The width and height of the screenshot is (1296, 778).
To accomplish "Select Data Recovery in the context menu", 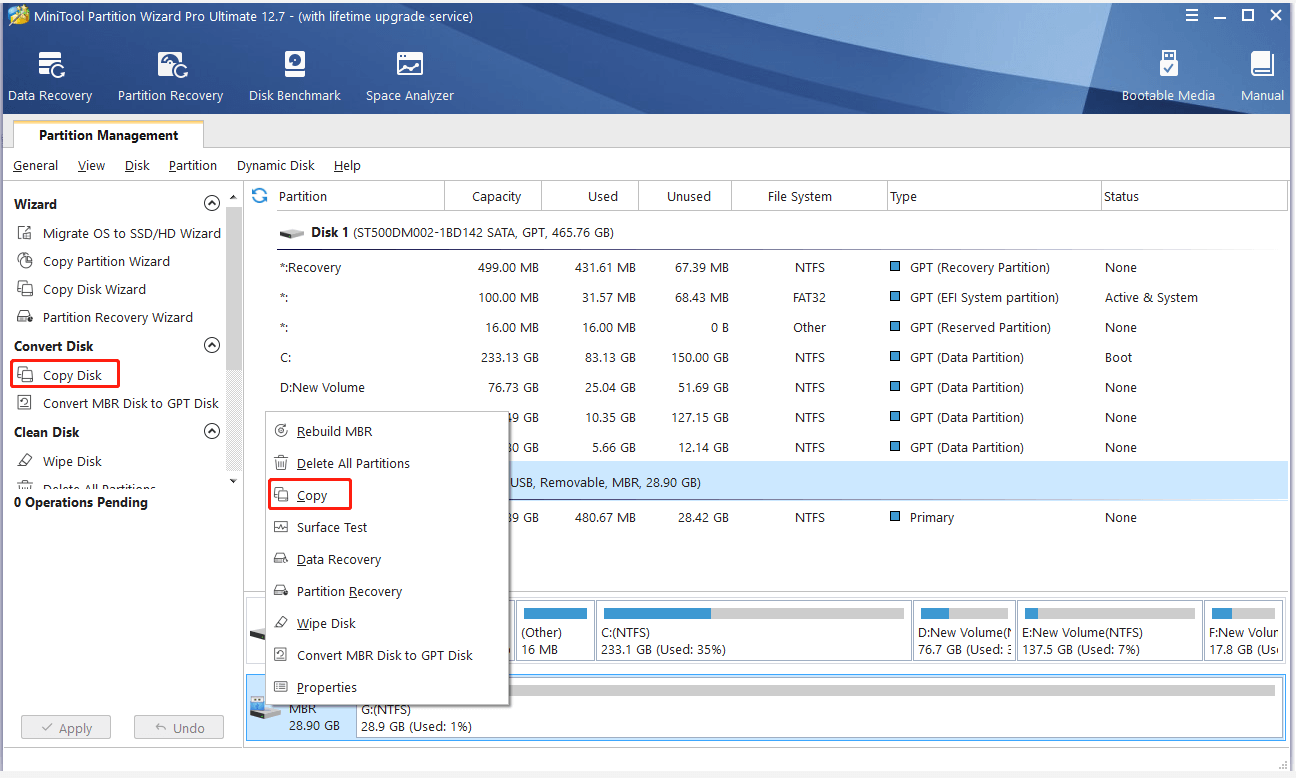I will pyautogui.click(x=387, y=559).
